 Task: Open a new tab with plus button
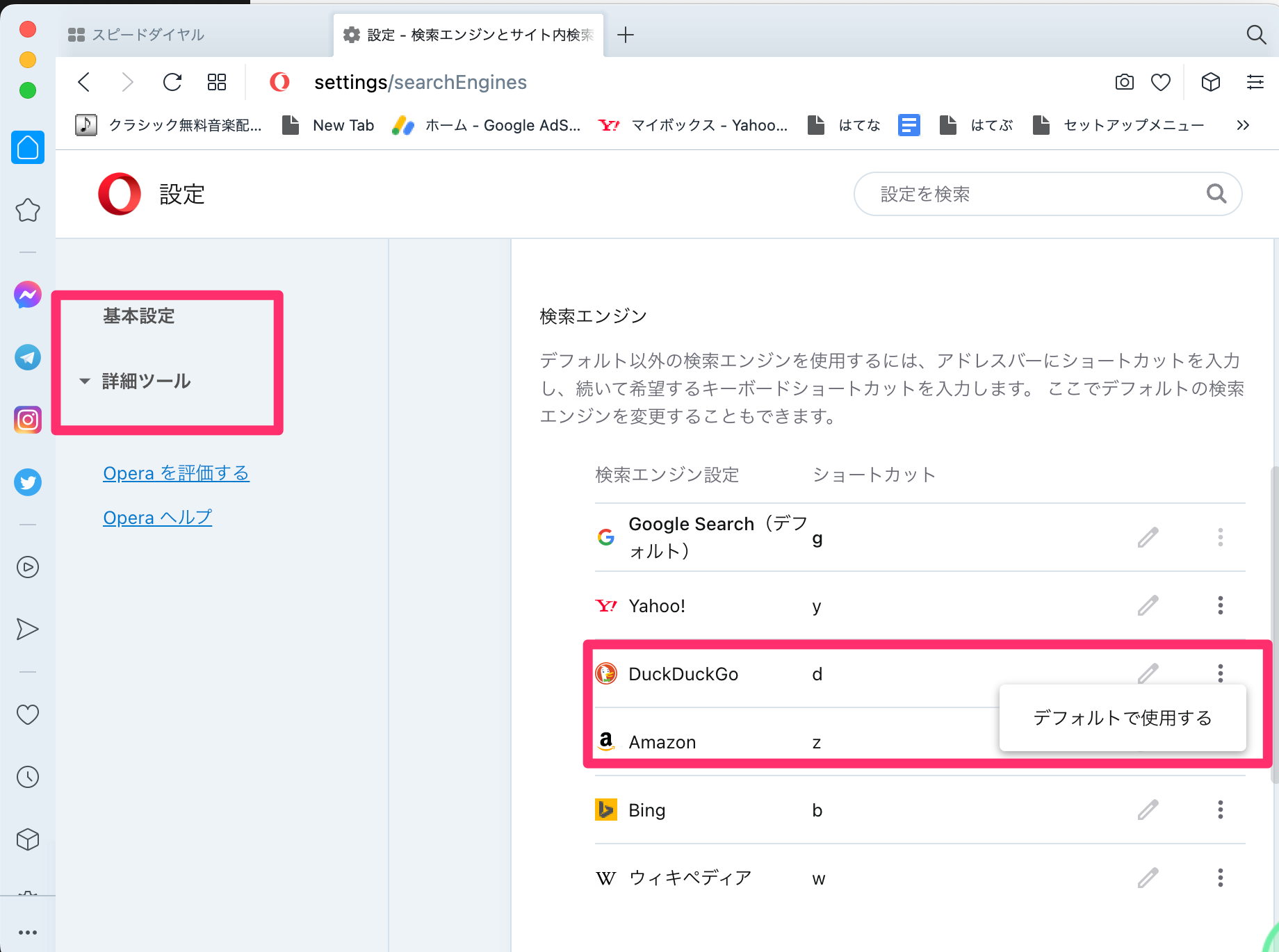[626, 35]
